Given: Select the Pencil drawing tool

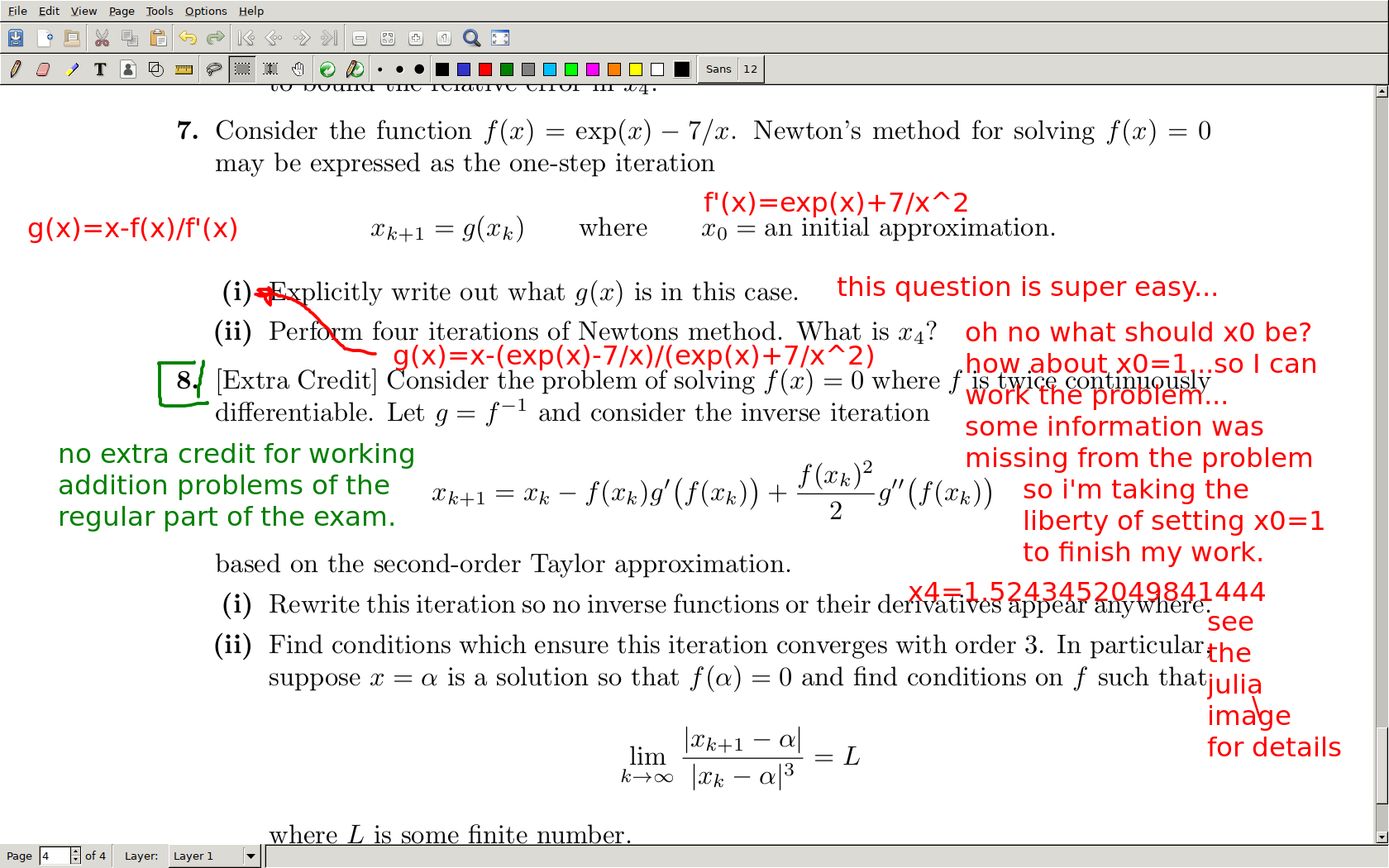Looking at the screenshot, I should point(16,69).
